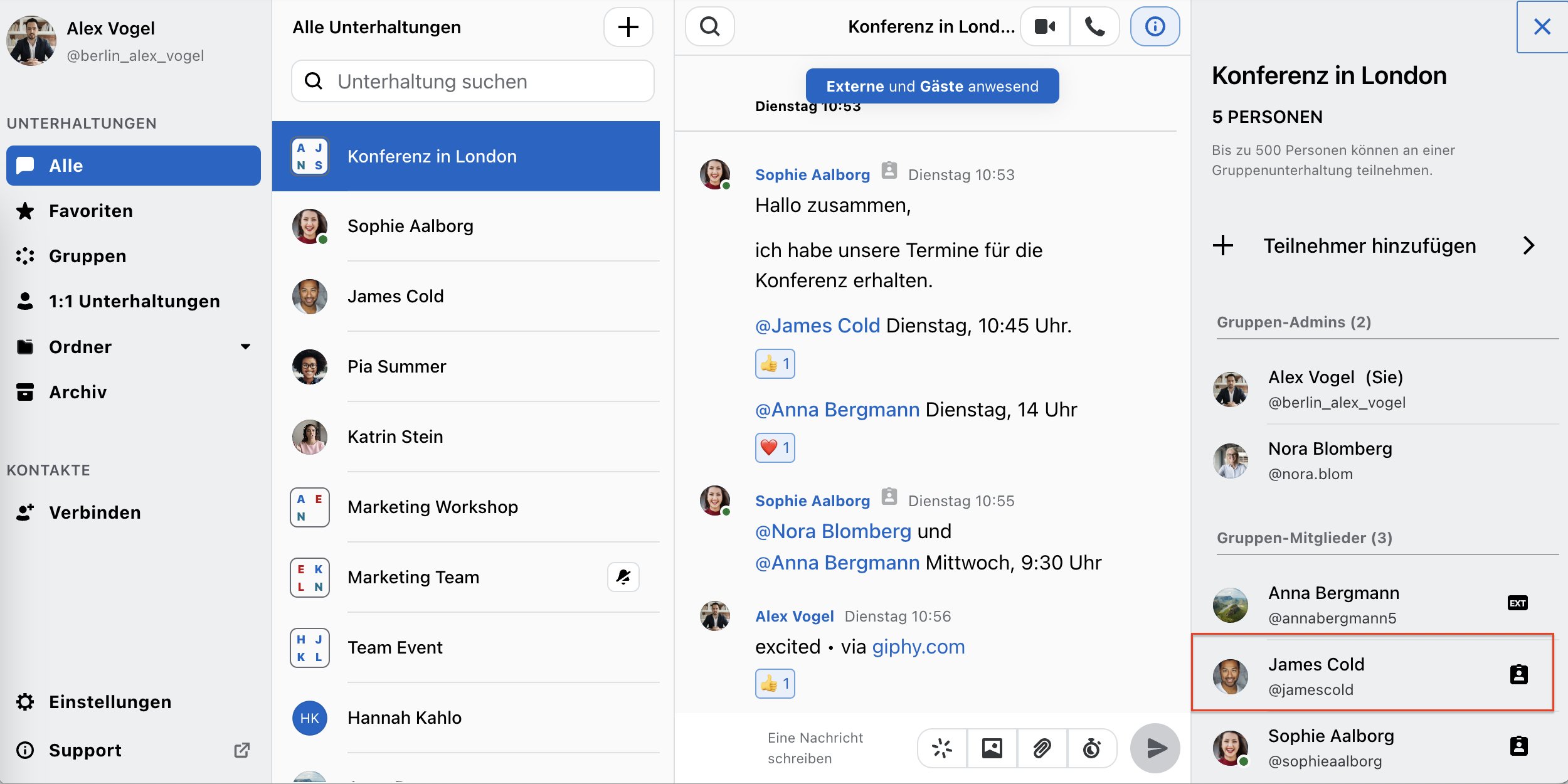Click the @Anna Bergmann mention before Dienstag, 14 Uhr
The height and width of the screenshot is (784, 1568).
(x=837, y=410)
